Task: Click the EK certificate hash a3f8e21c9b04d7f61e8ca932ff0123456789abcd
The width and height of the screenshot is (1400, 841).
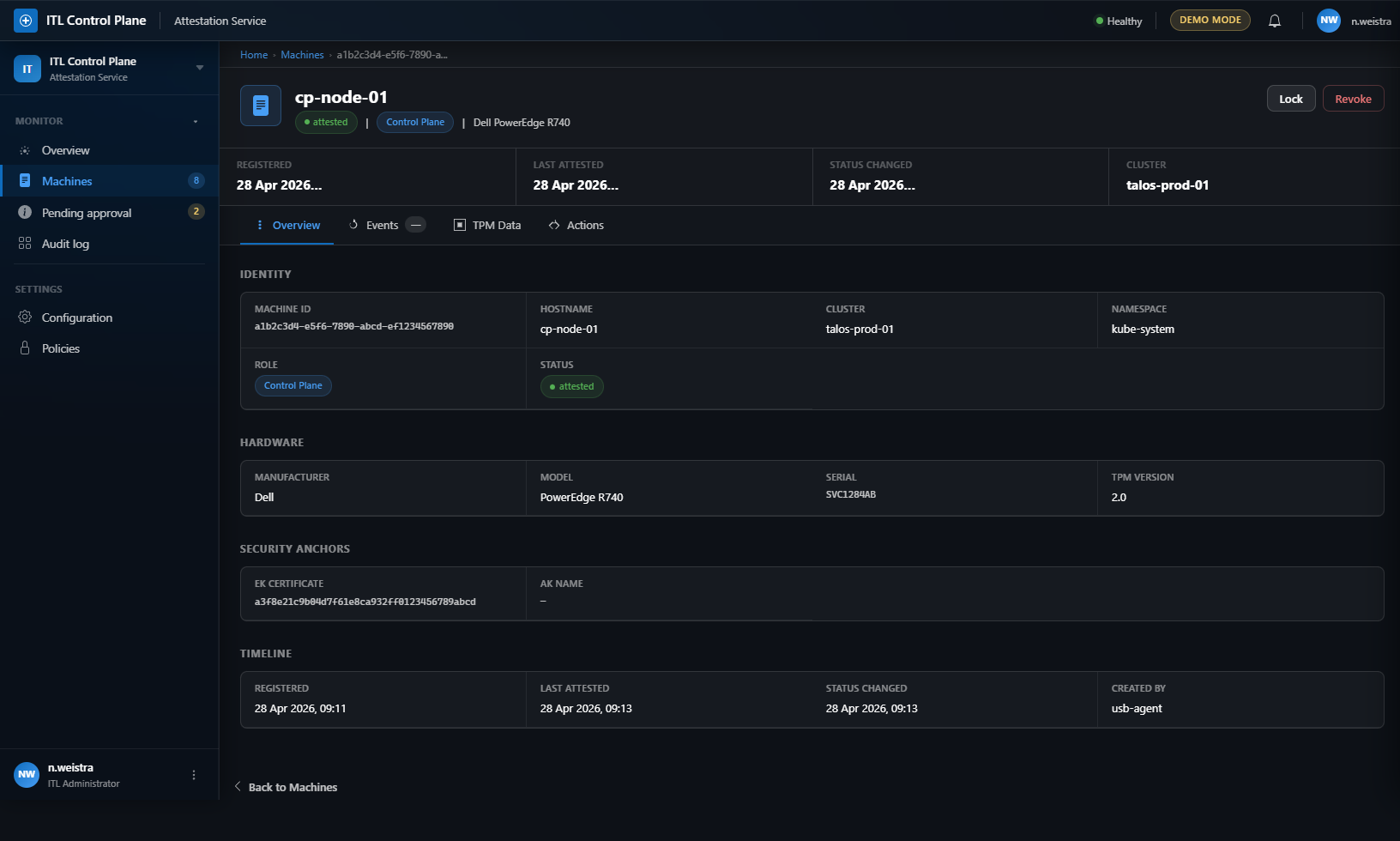Action: point(365,602)
